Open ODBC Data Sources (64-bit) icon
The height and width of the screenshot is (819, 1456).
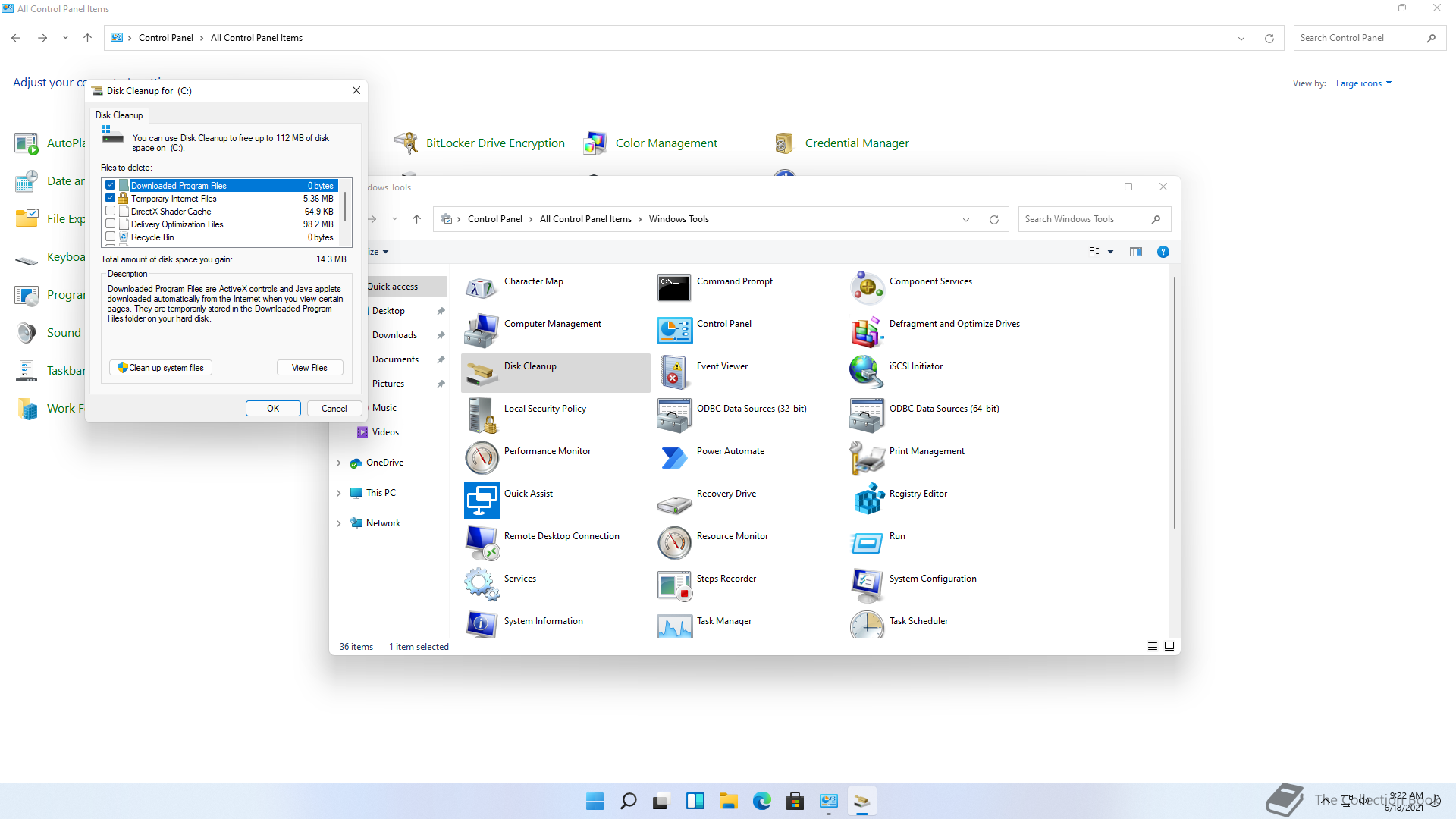(867, 415)
